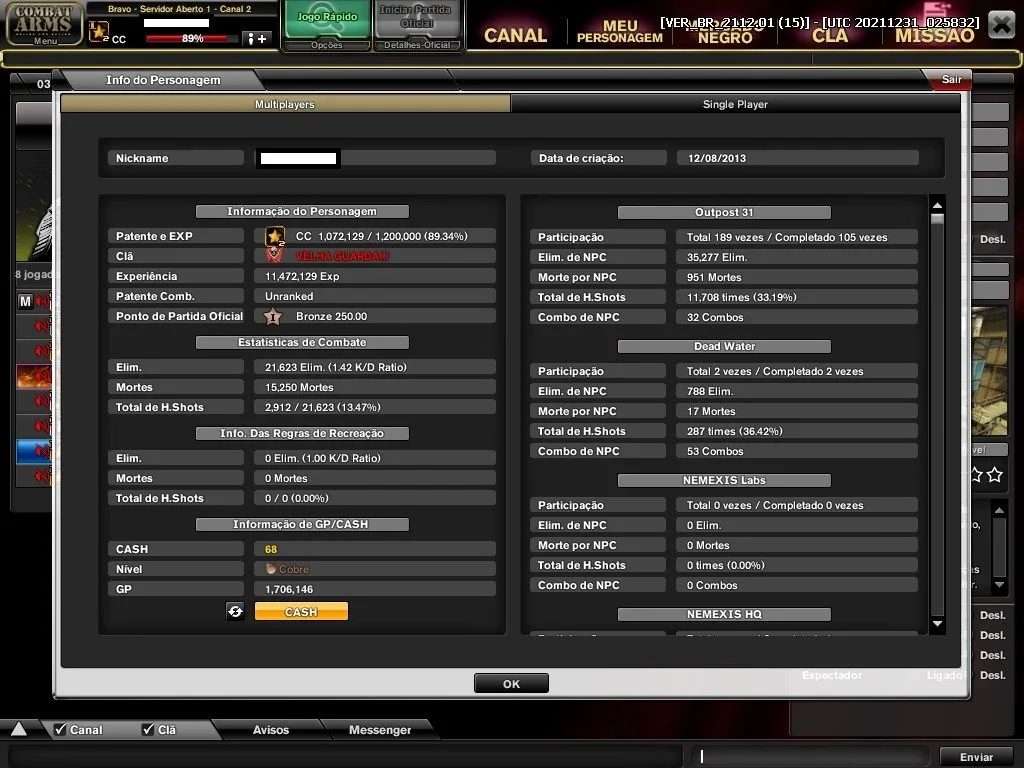Click the right star rating icon

pyautogui.click(x=995, y=475)
